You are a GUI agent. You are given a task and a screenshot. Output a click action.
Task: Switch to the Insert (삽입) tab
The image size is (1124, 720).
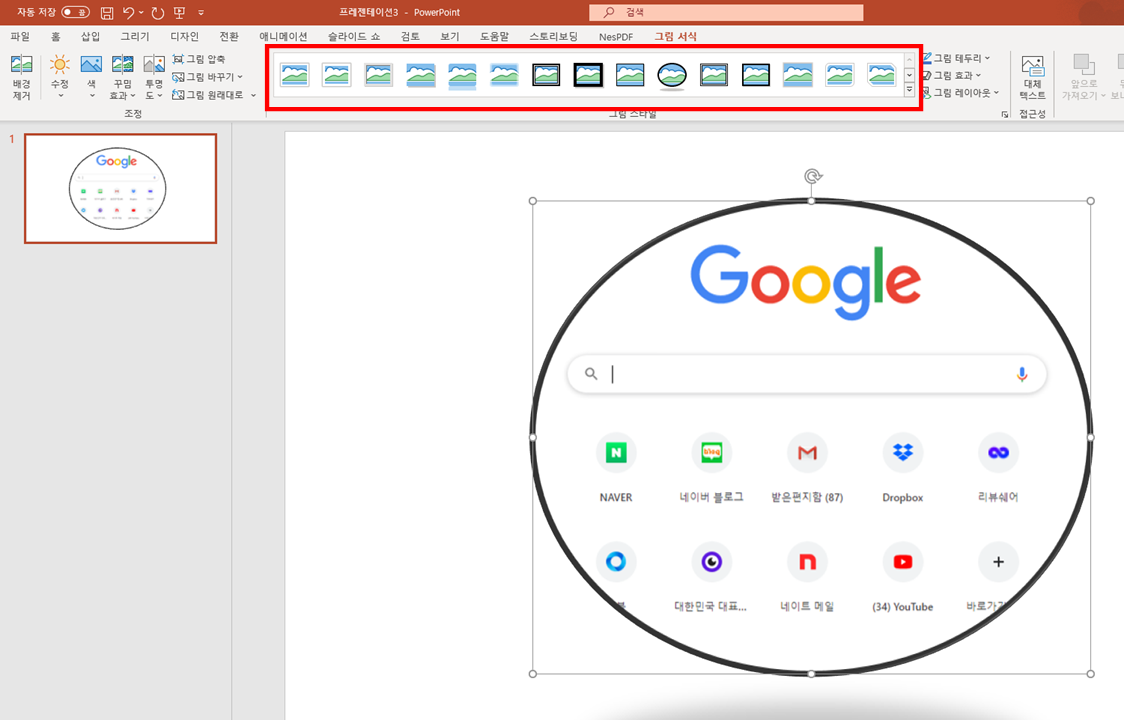click(90, 36)
